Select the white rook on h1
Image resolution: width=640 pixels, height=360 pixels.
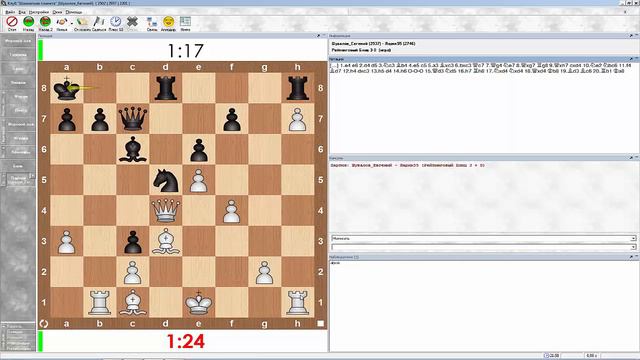click(x=298, y=302)
